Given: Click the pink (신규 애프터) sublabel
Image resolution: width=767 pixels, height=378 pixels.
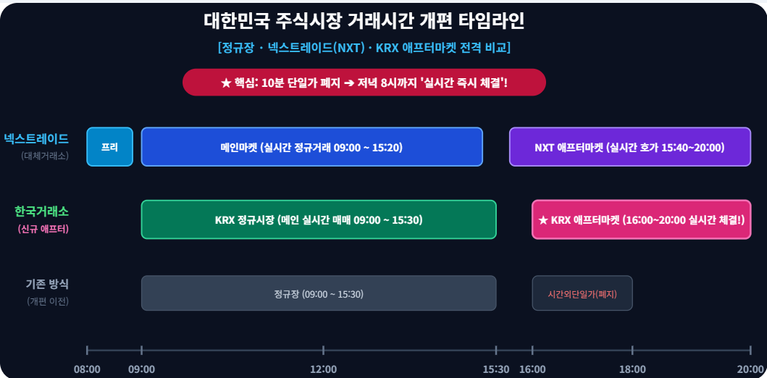Looking at the screenshot, I should click(44, 229).
